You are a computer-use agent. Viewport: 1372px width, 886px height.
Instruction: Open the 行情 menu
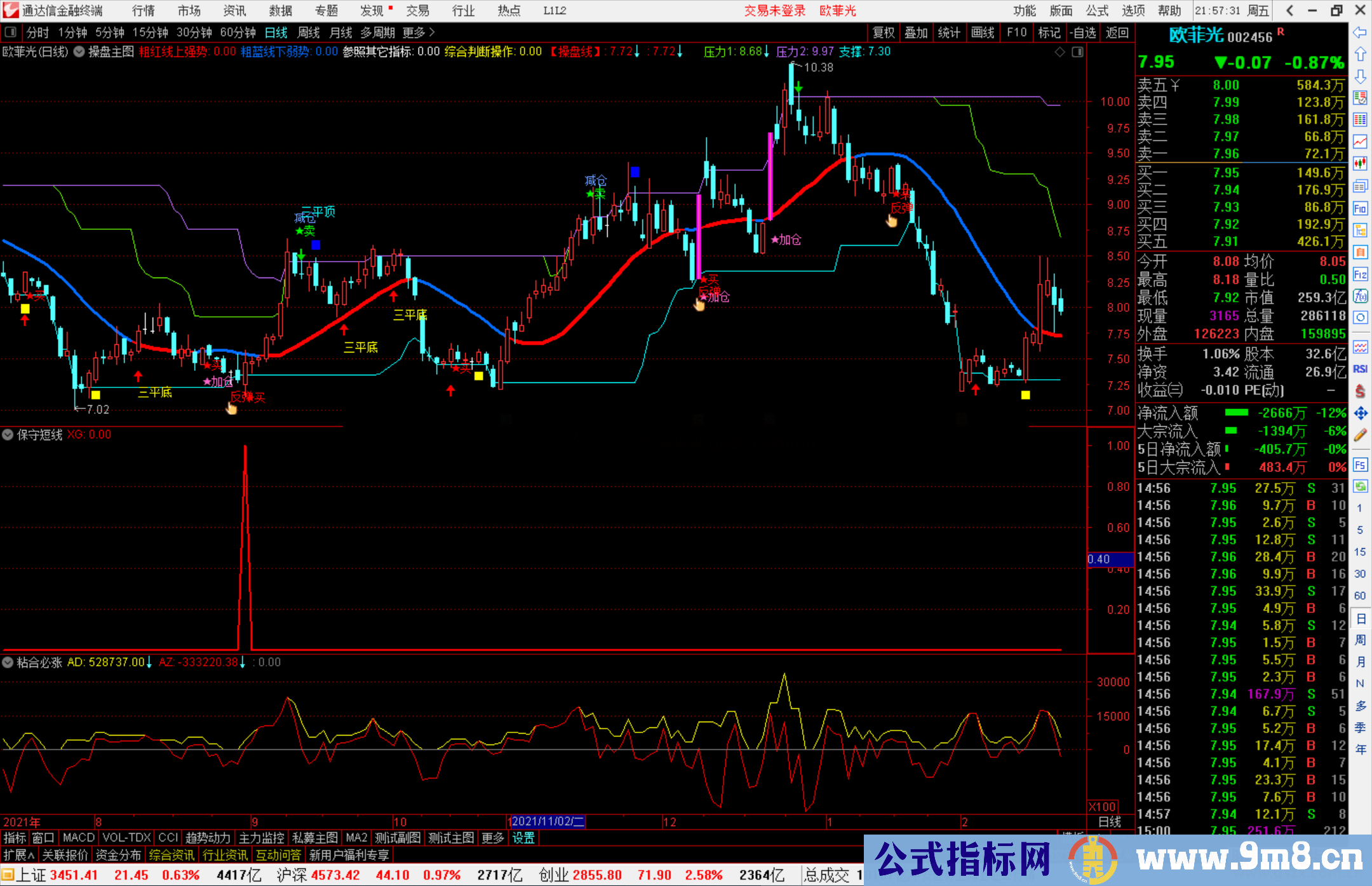[143, 11]
